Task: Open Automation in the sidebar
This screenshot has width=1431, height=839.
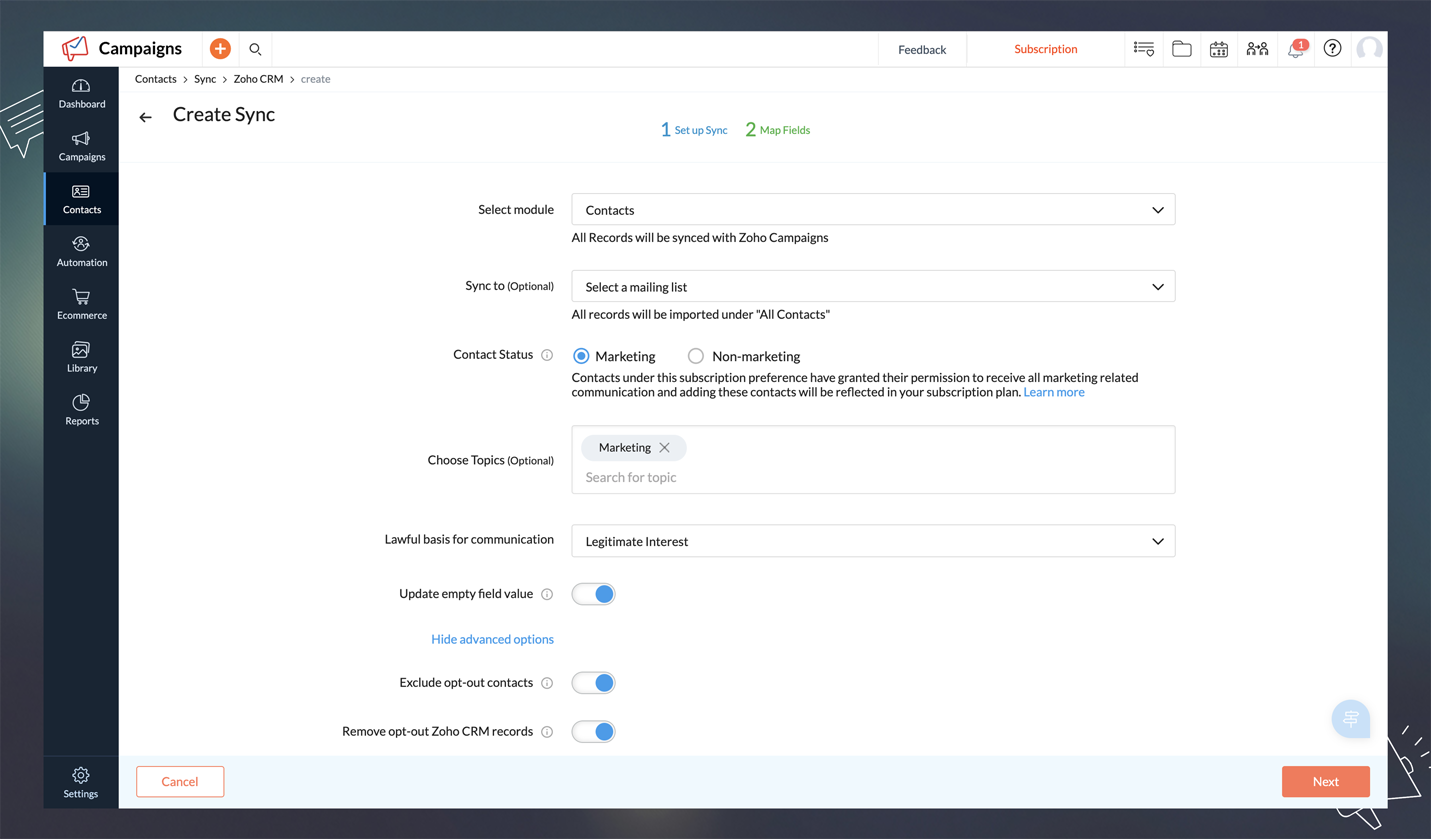Action: point(81,252)
